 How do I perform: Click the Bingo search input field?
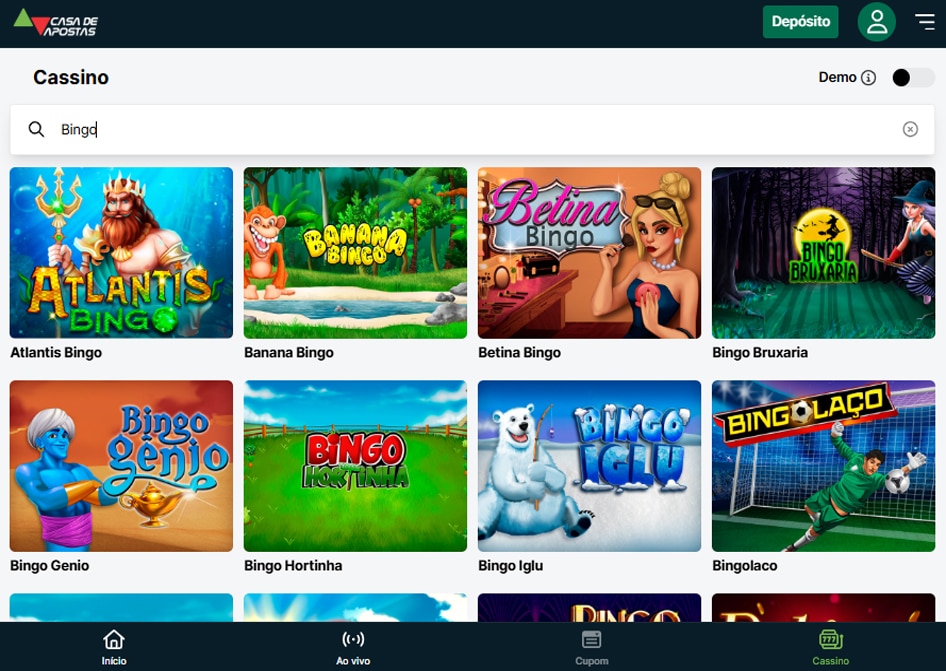(470, 129)
